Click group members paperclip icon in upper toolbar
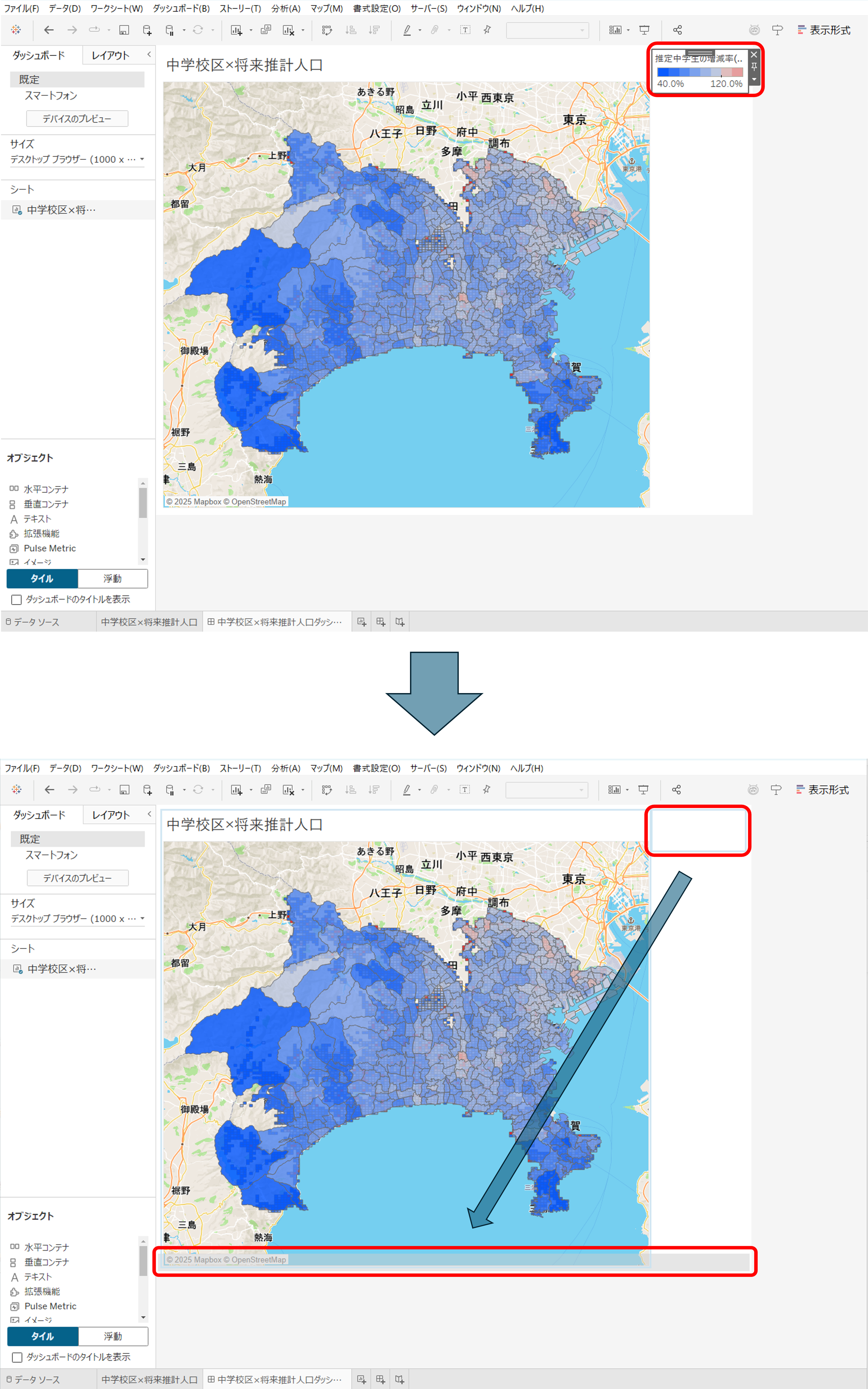Image resolution: width=868 pixels, height=1389 pixels. (x=435, y=30)
